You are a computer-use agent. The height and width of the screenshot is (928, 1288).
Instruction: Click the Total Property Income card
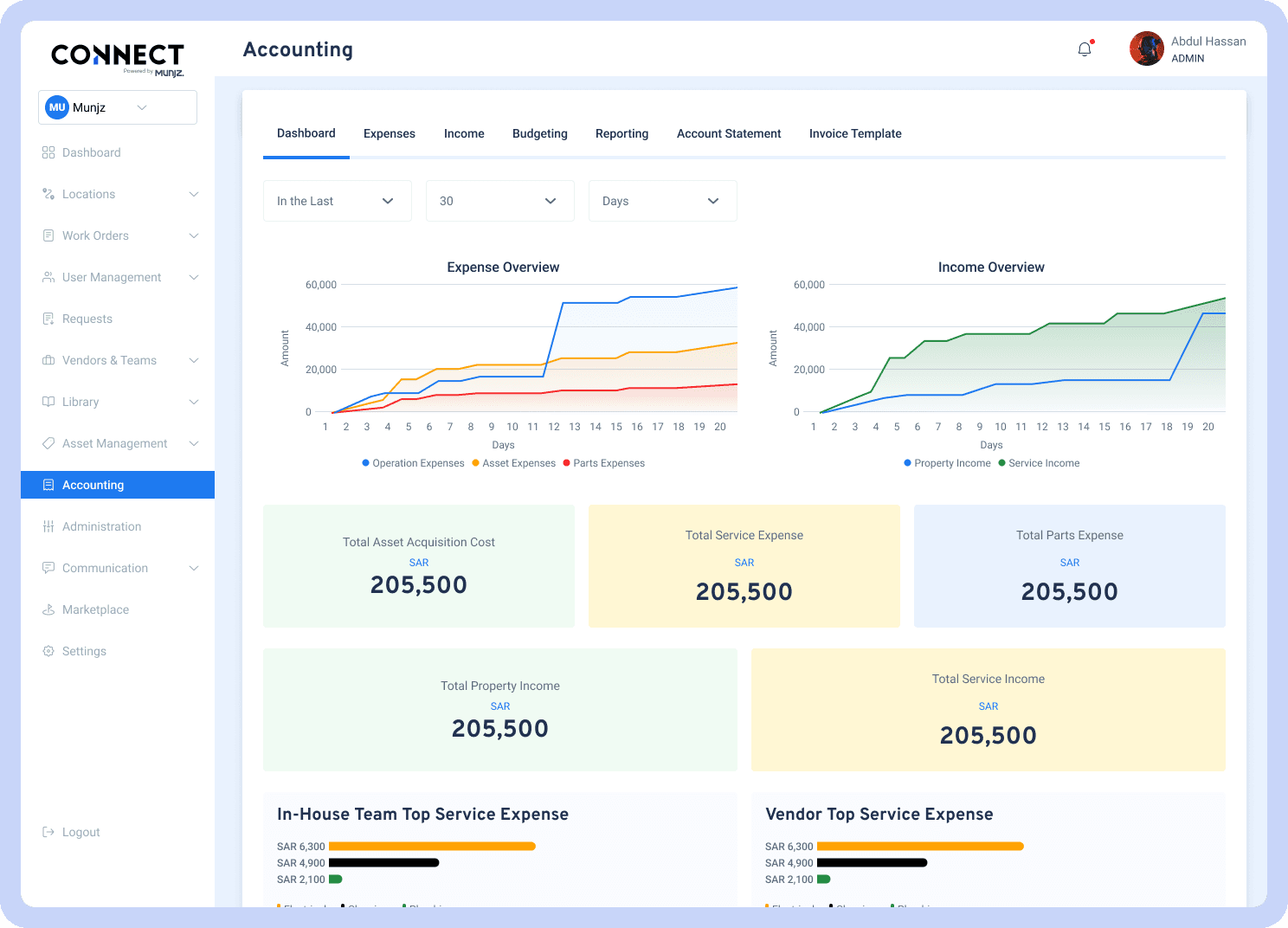pos(499,709)
